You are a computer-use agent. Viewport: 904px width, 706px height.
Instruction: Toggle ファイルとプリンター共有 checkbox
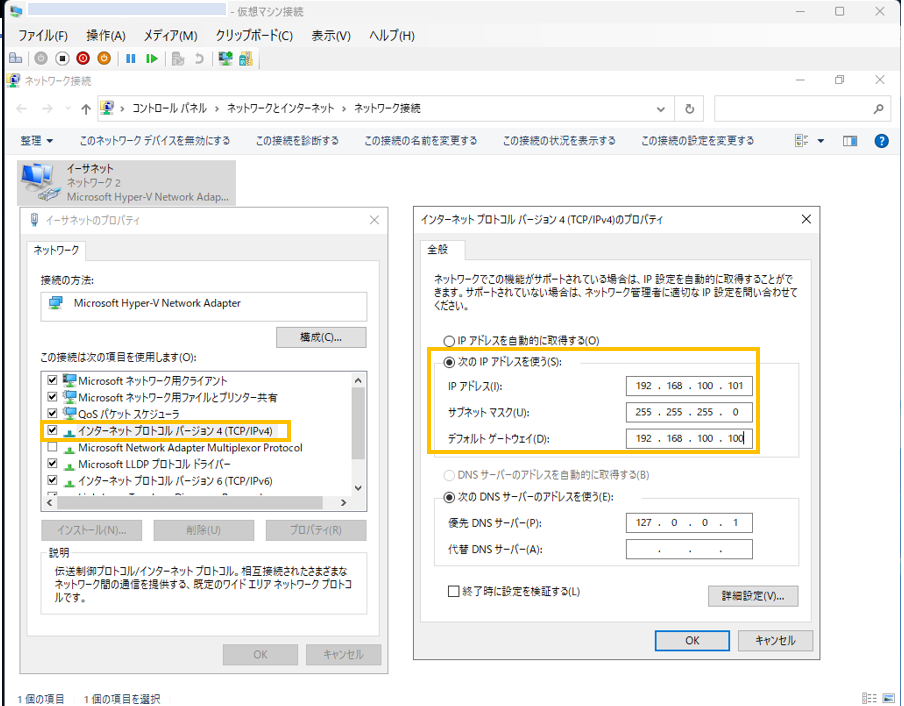(x=52, y=397)
